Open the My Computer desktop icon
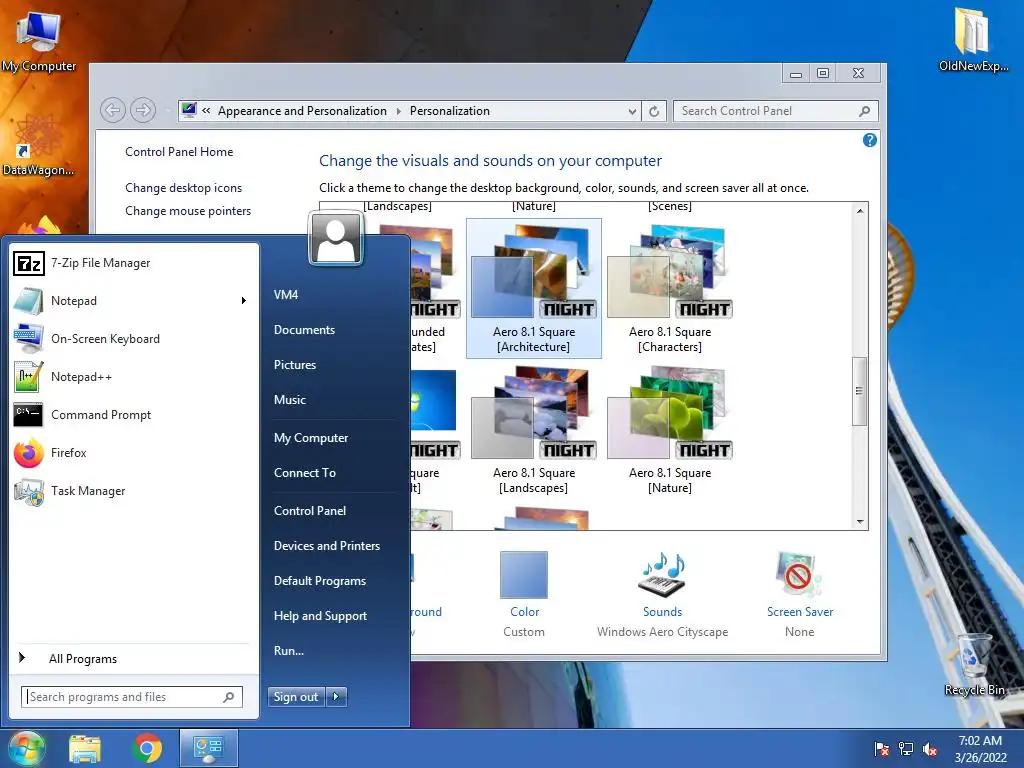Screen dimensions: 1024x768 click(39, 41)
